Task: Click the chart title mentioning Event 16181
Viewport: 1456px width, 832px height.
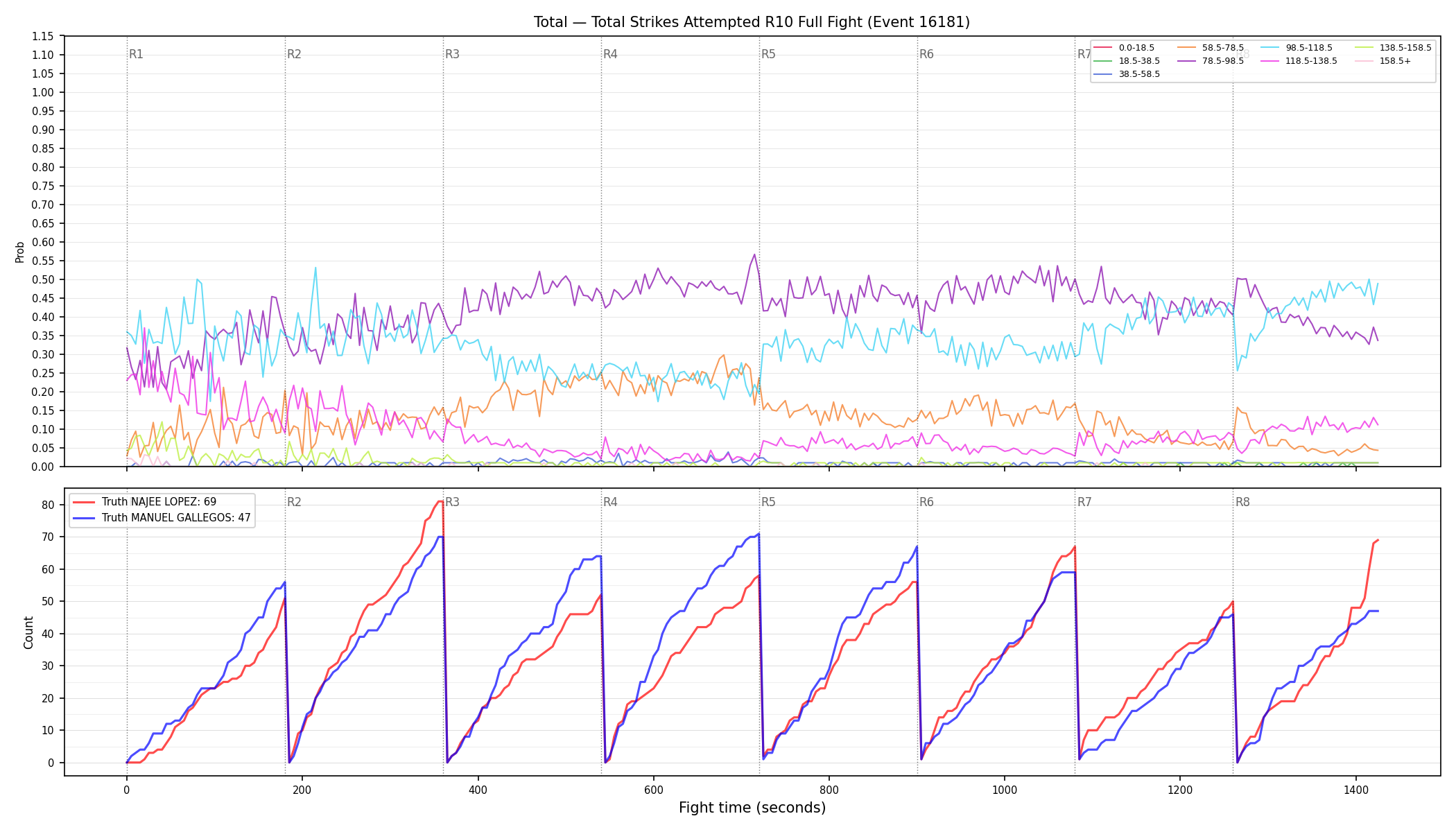Action: 752,22
